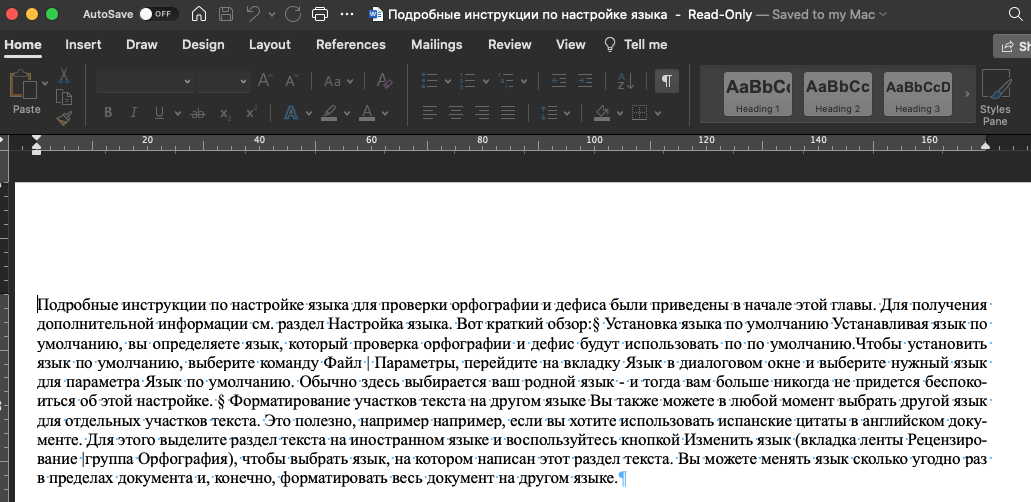The width and height of the screenshot is (1031, 502).
Task: Open the References tab
Action: [x=350, y=45]
